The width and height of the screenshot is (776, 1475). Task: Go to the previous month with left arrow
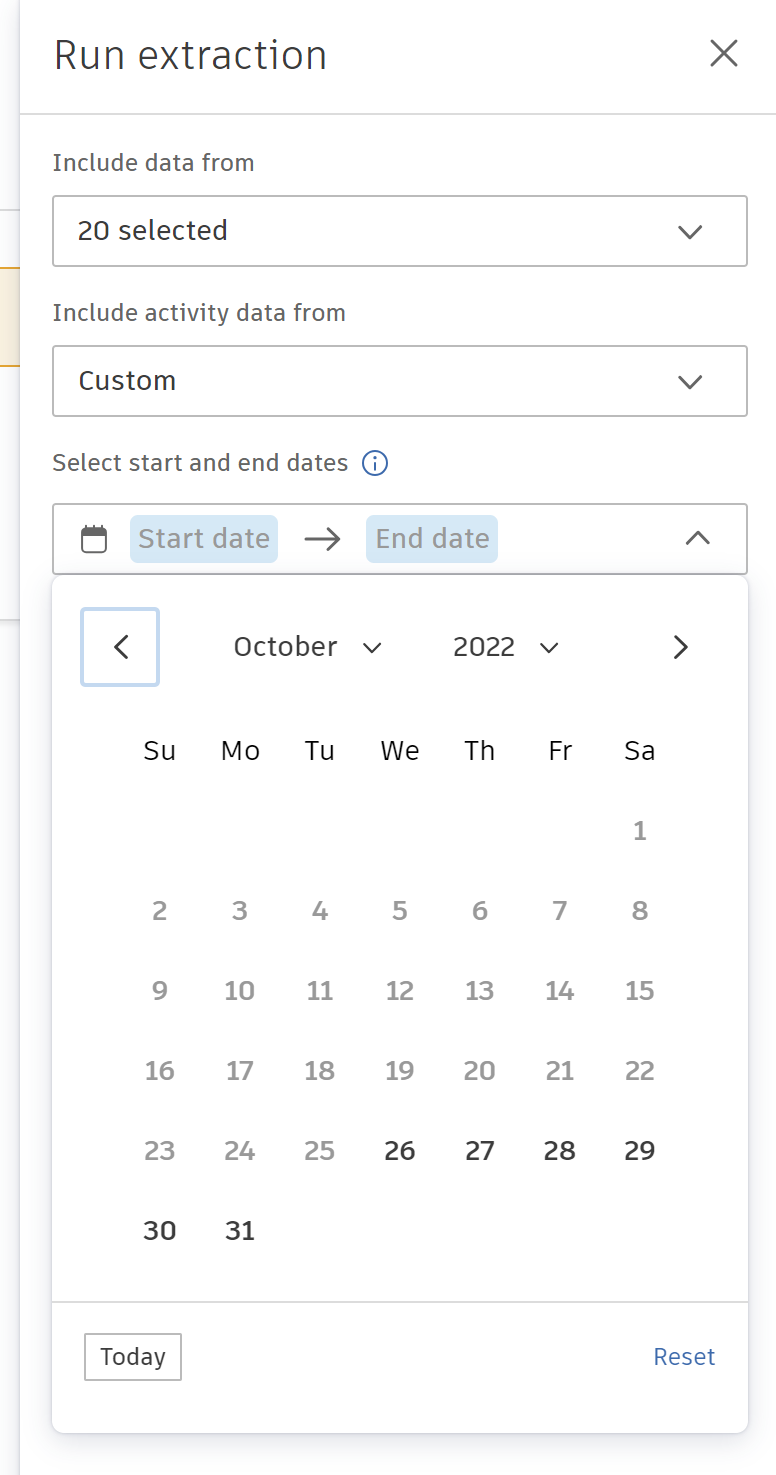tap(119, 647)
